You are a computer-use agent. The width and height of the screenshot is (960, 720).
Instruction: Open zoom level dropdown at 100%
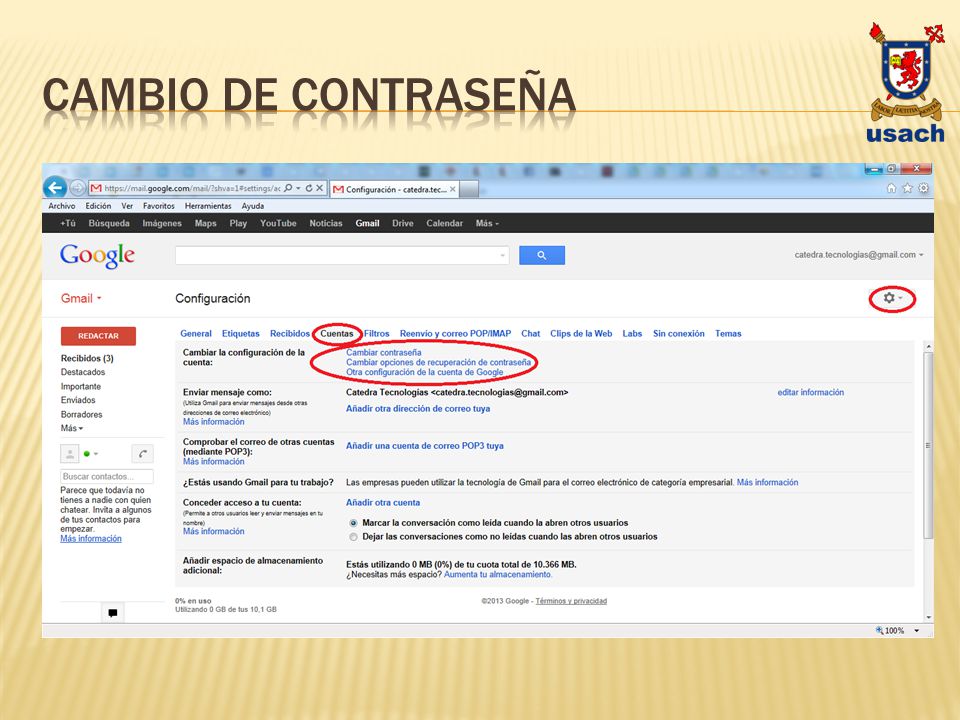[x=917, y=630]
